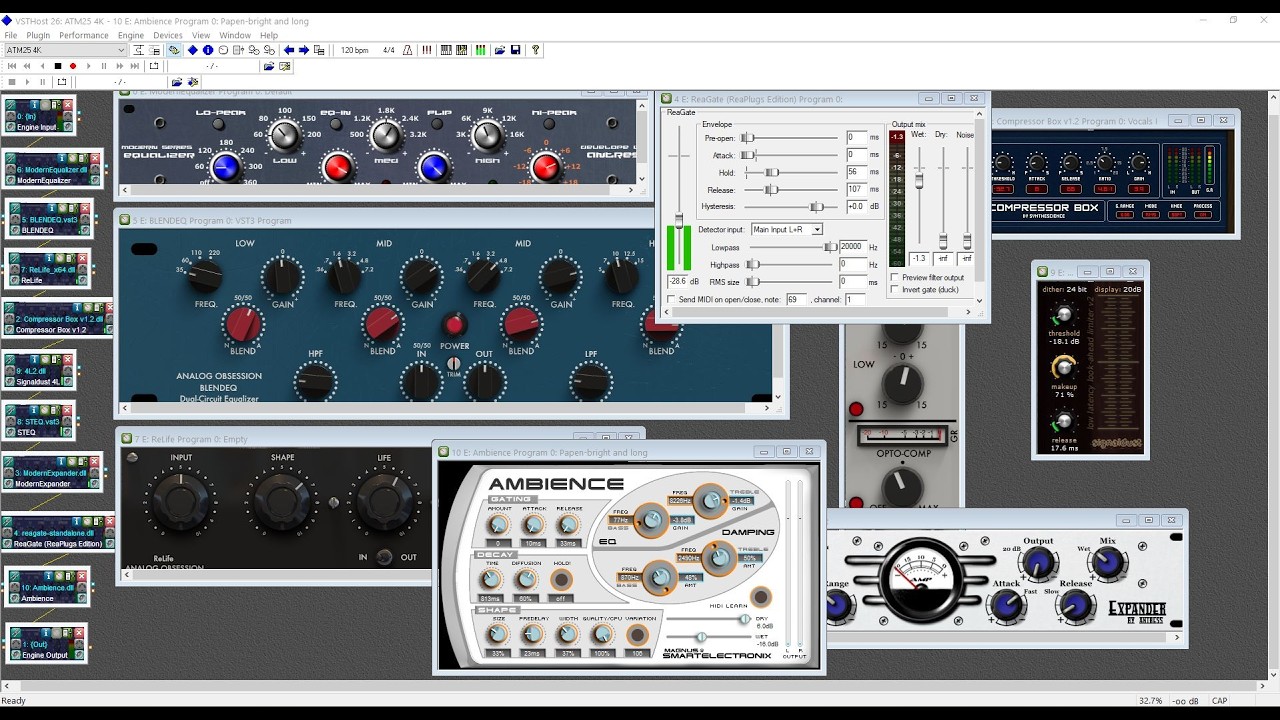Click the Wet fader in ReaGate Output mix
The image size is (1280, 720).
[919, 181]
